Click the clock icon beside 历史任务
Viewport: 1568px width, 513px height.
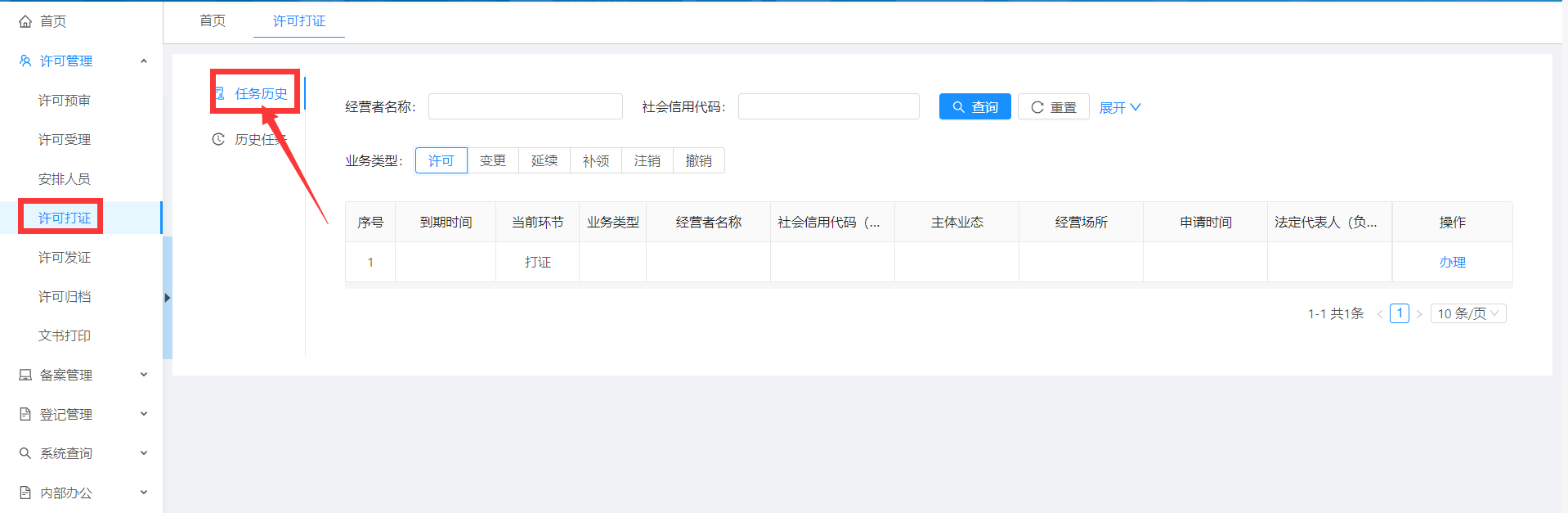tap(218, 140)
